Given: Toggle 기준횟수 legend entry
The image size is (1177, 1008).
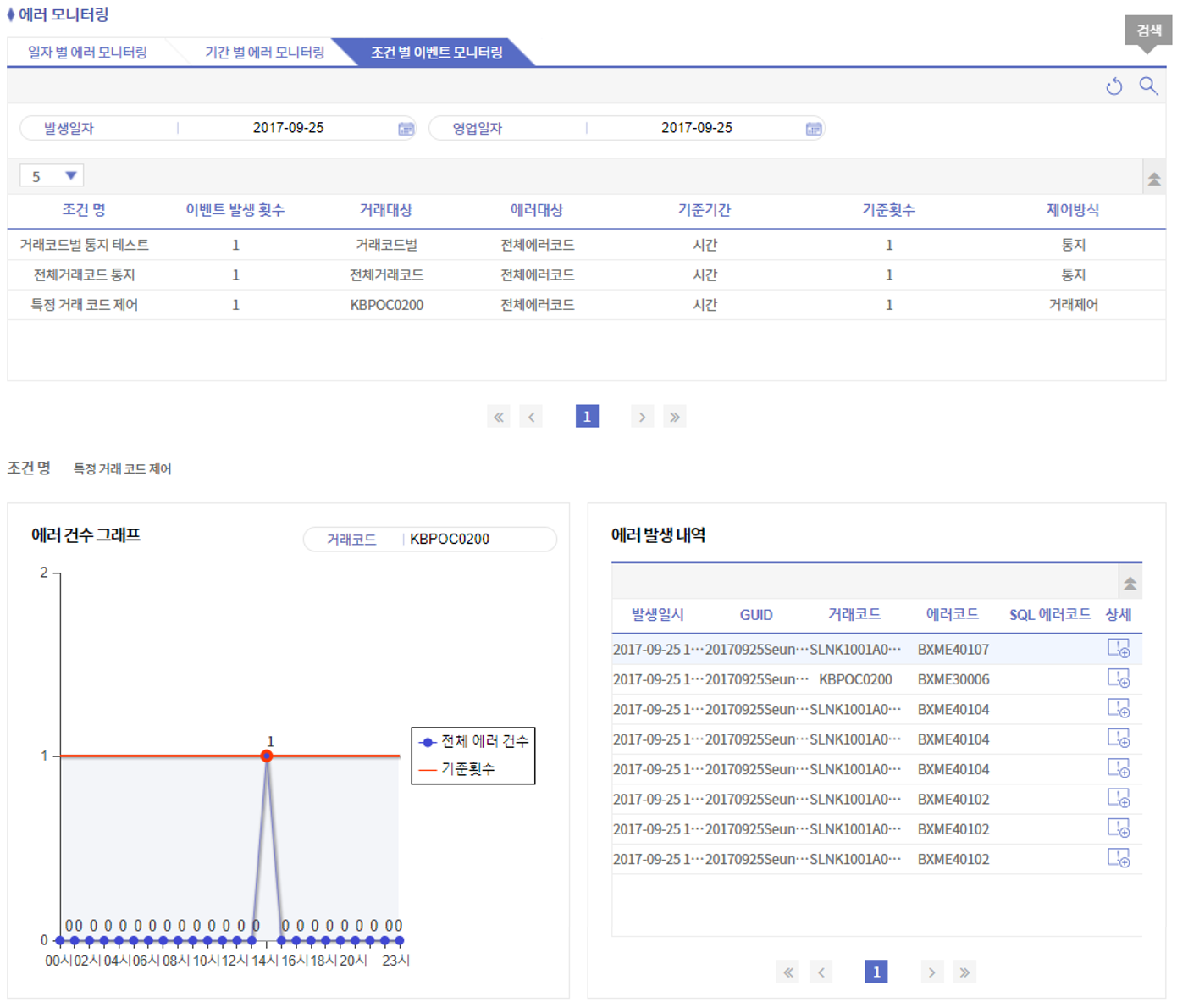Looking at the screenshot, I should click(457, 769).
